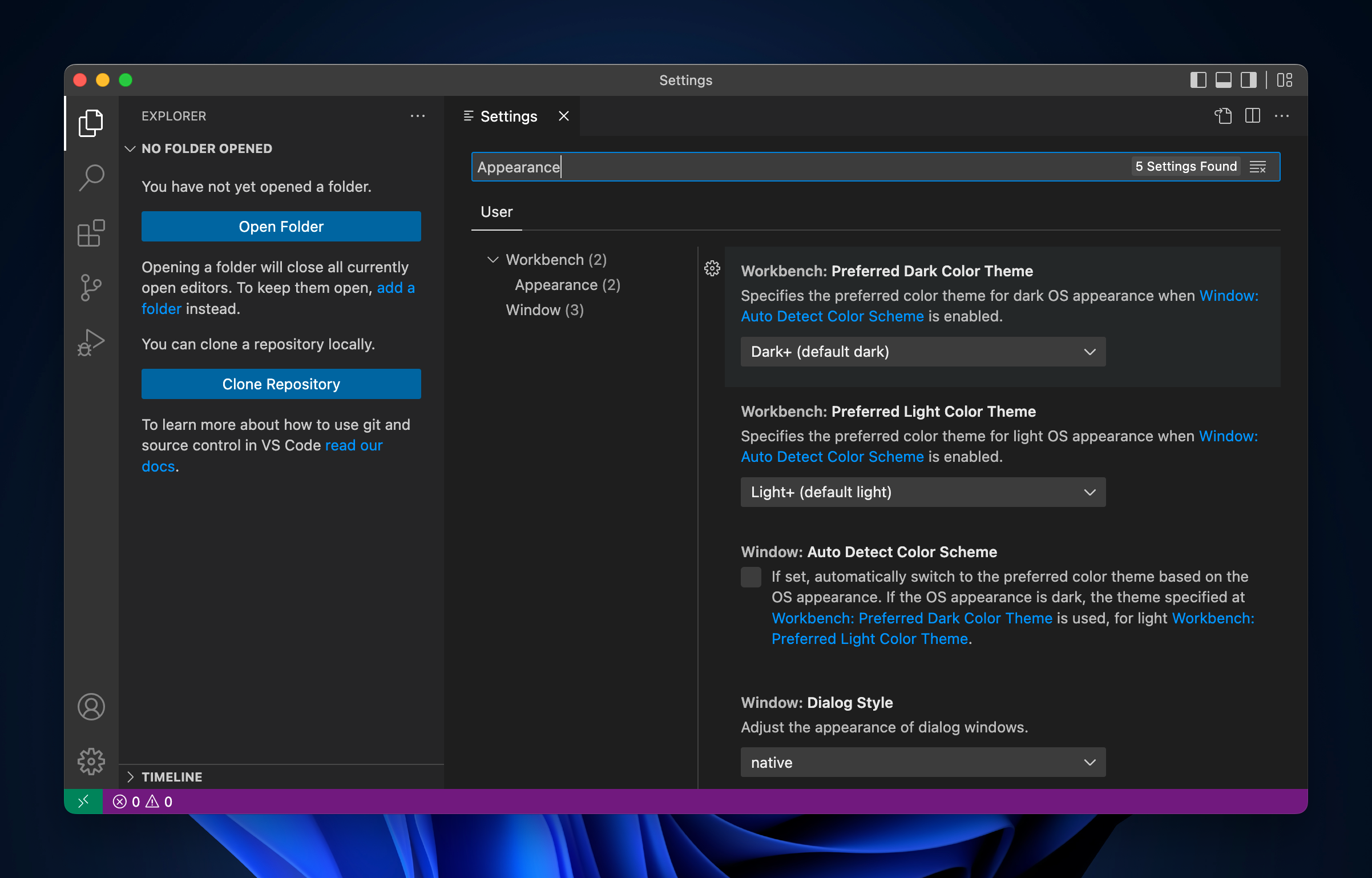This screenshot has height=878, width=1372.
Task: Open the Dialog Style native dropdown
Action: (923, 763)
